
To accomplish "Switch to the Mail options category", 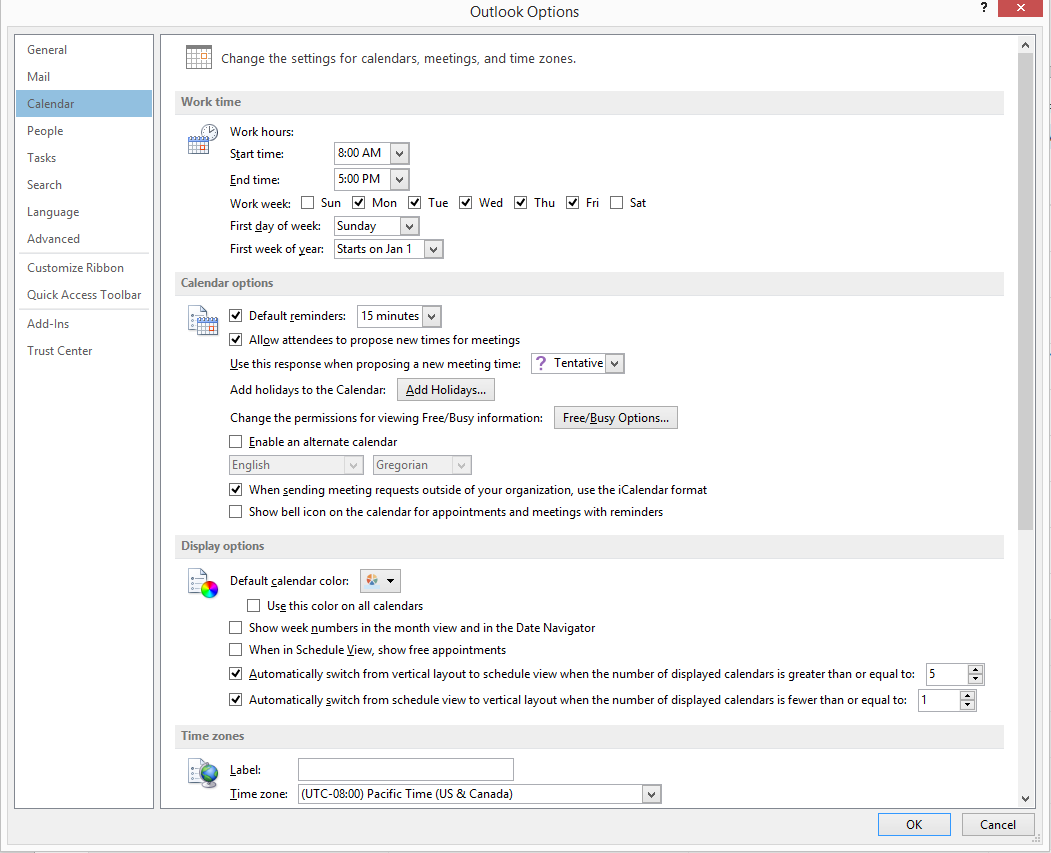I will point(39,77).
